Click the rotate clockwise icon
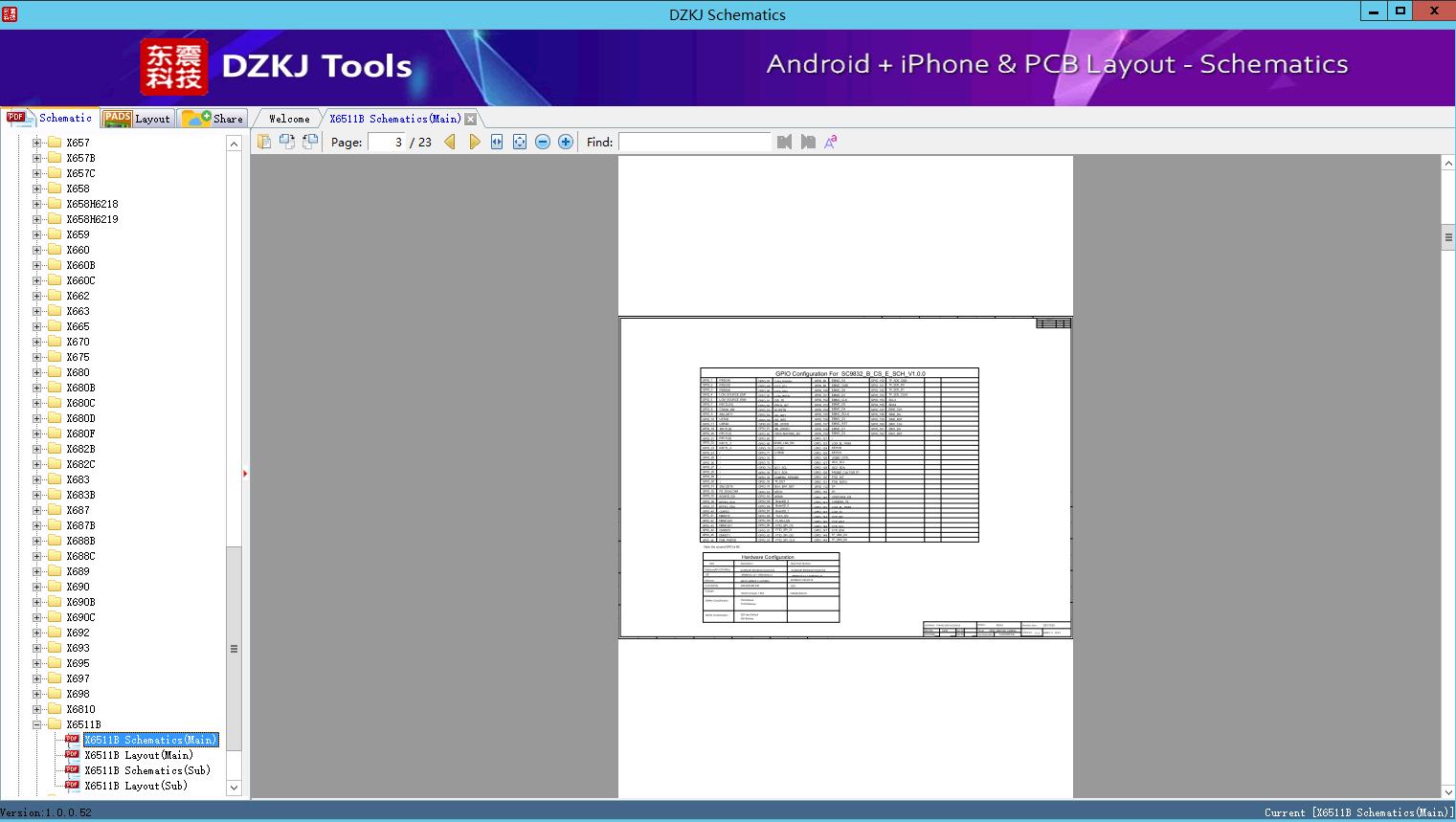1456x822 pixels. [x=310, y=142]
